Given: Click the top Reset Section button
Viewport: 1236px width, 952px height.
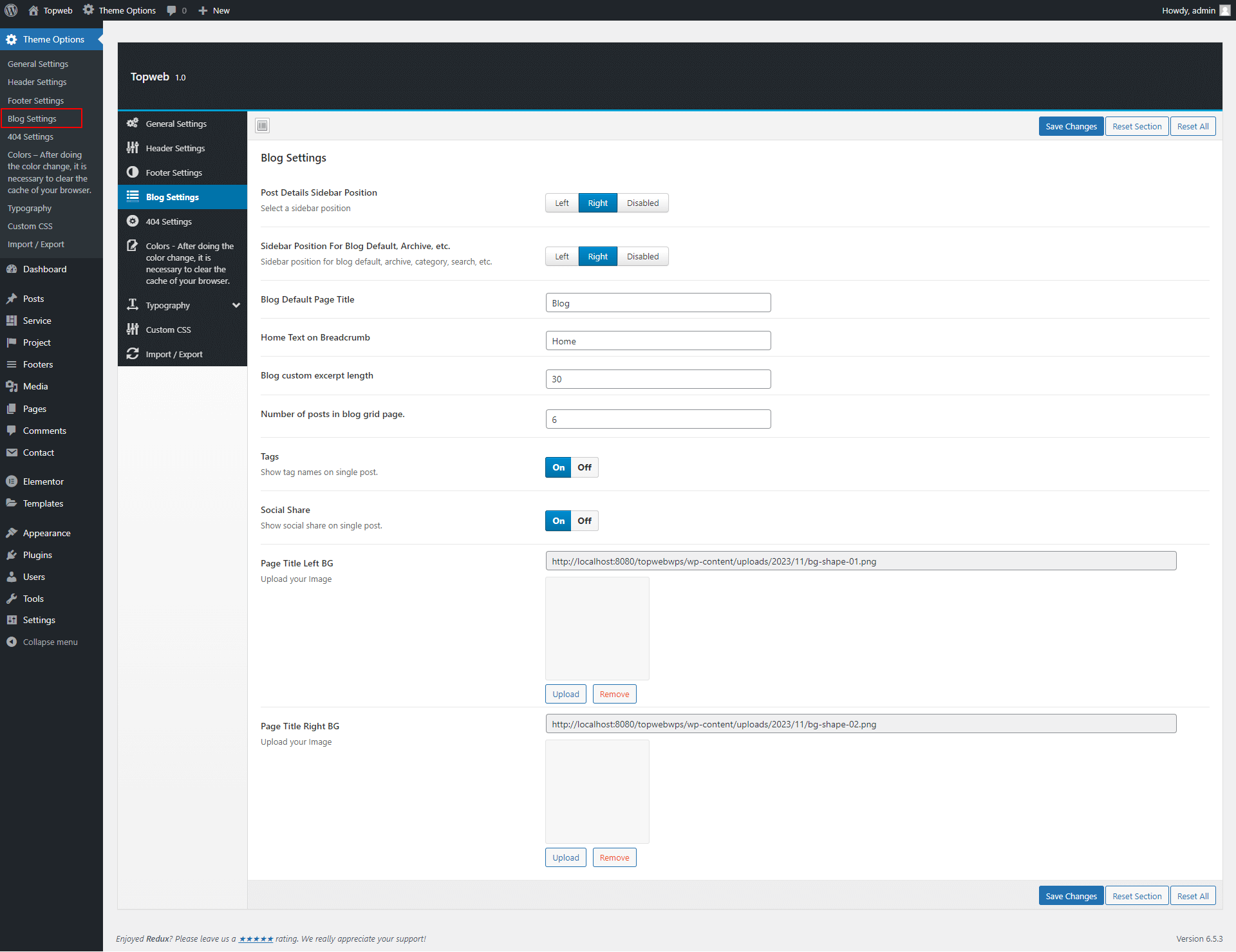Looking at the screenshot, I should tap(1137, 126).
